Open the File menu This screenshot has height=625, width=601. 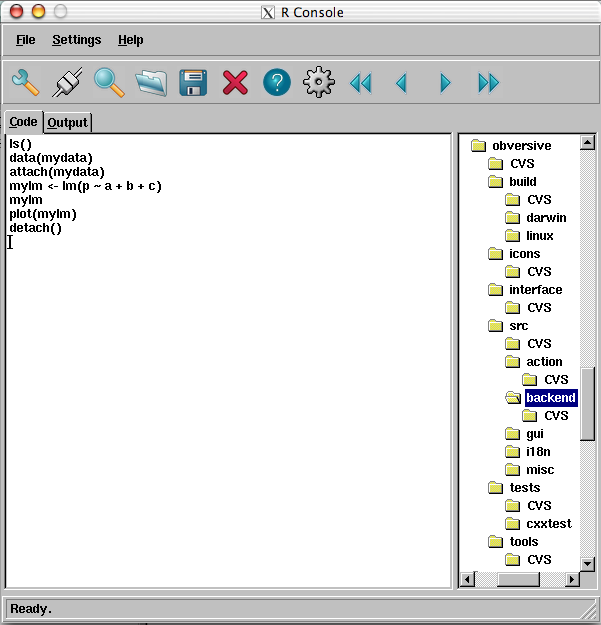26,40
